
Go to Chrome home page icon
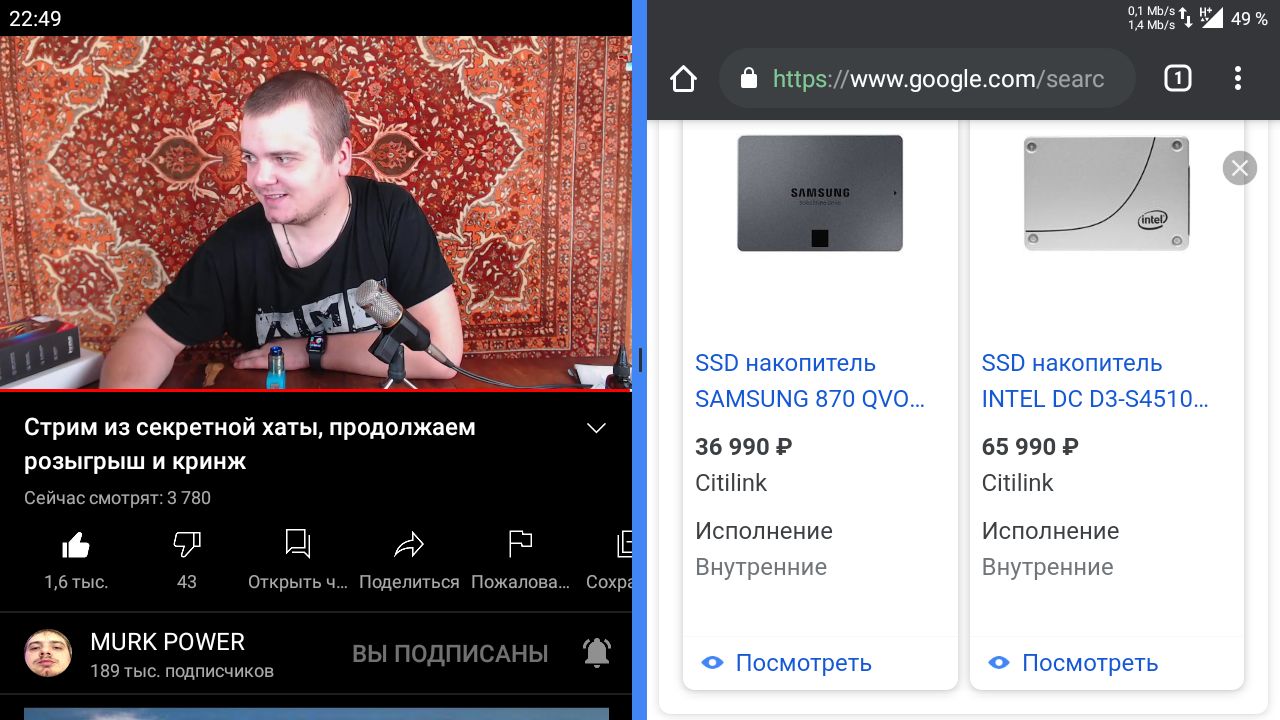click(x=683, y=79)
